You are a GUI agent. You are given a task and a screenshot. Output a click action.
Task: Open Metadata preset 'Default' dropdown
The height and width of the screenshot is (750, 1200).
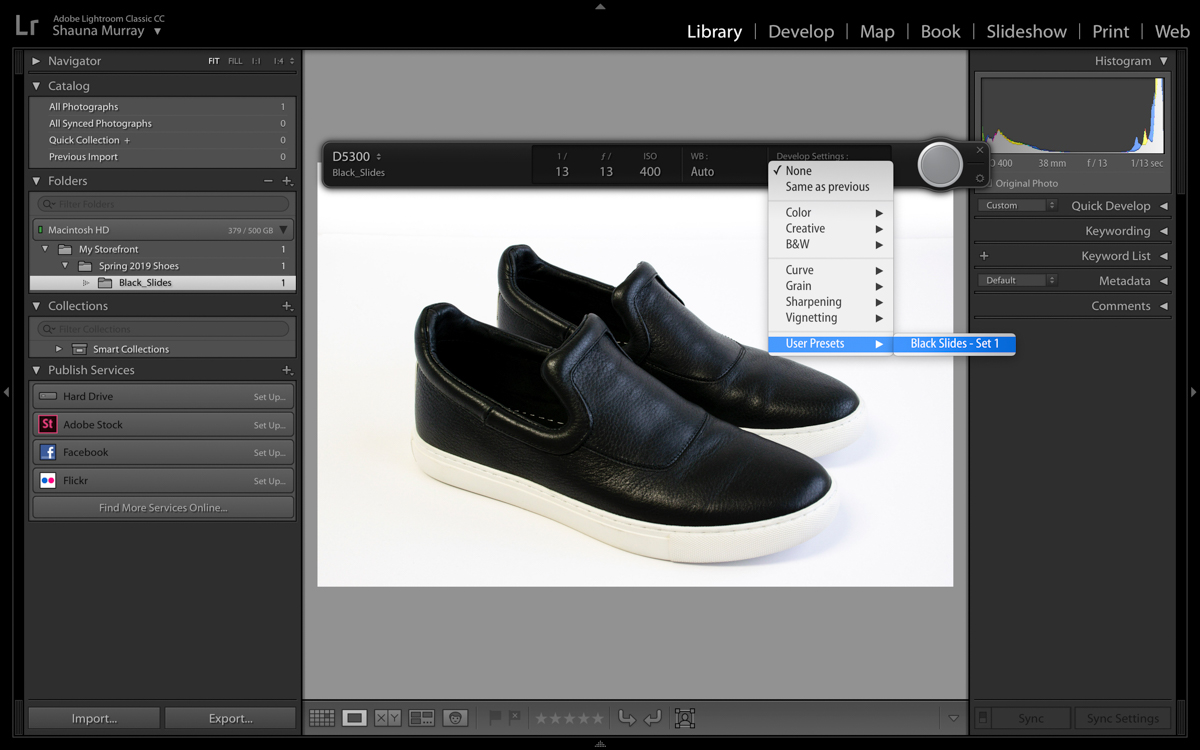1017,281
